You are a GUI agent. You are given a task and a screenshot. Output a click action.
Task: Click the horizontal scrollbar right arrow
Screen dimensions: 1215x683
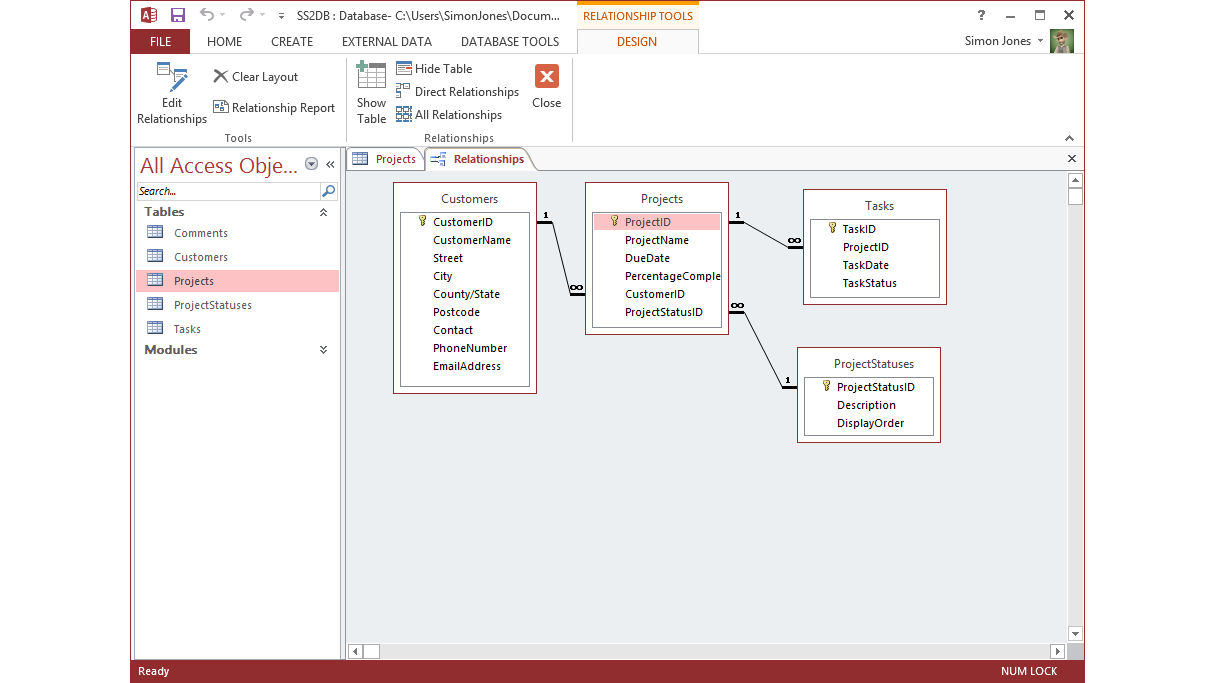pyautogui.click(x=1058, y=651)
